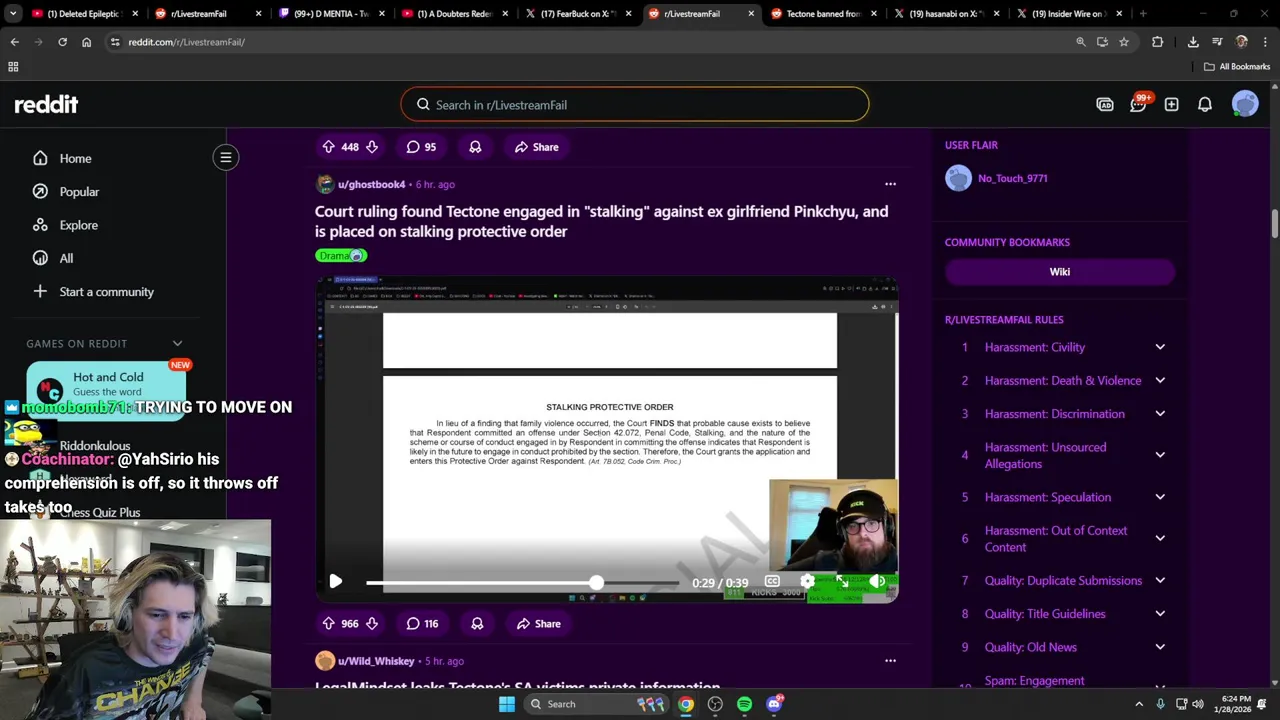Open Windows Start button
This screenshot has width=1280, height=720.
point(507,704)
